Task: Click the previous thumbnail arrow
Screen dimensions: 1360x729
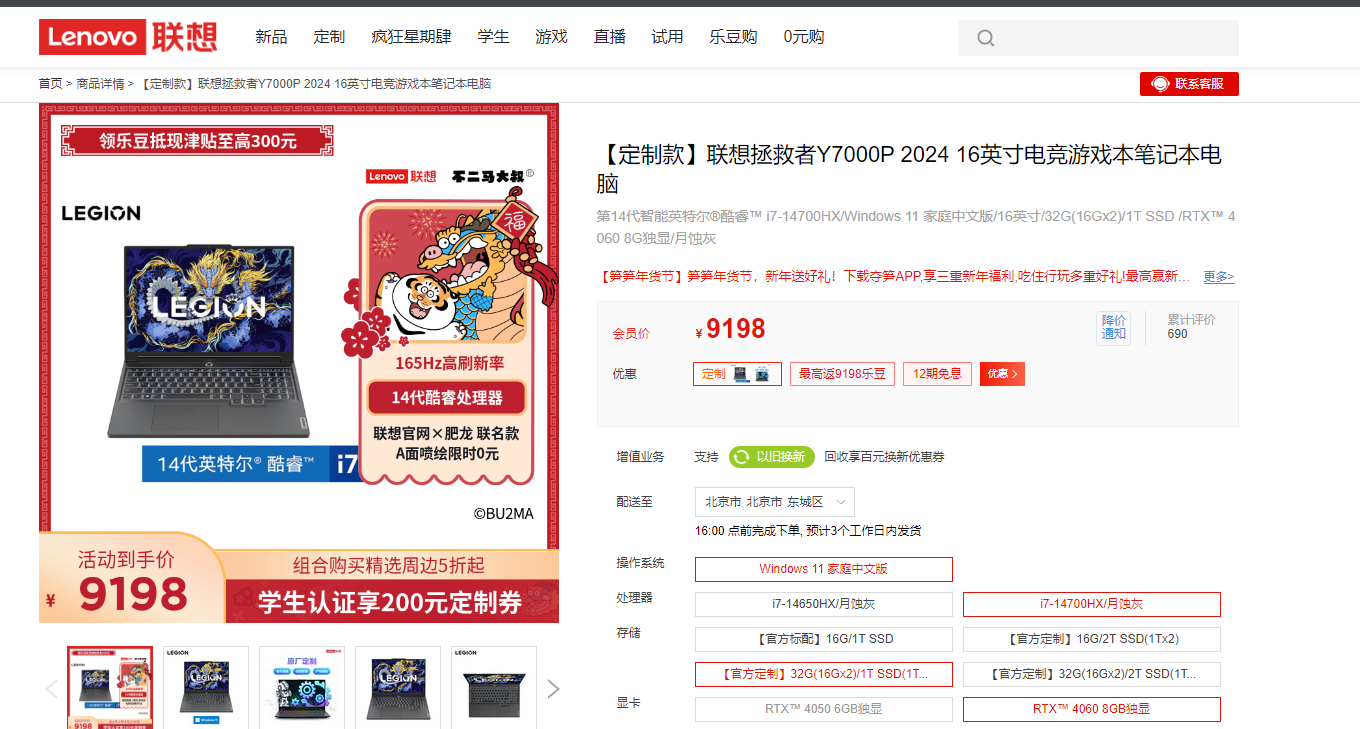Action: point(52,689)
